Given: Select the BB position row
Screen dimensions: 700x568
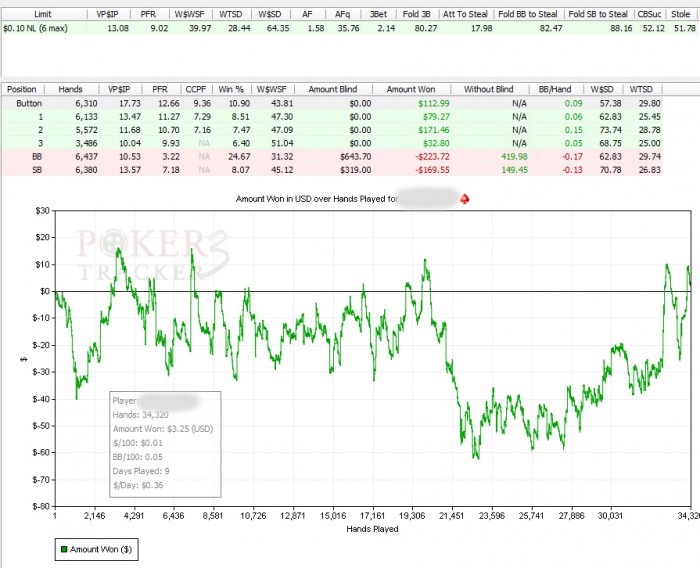Looking at the screenshot, I should [22, 155].
